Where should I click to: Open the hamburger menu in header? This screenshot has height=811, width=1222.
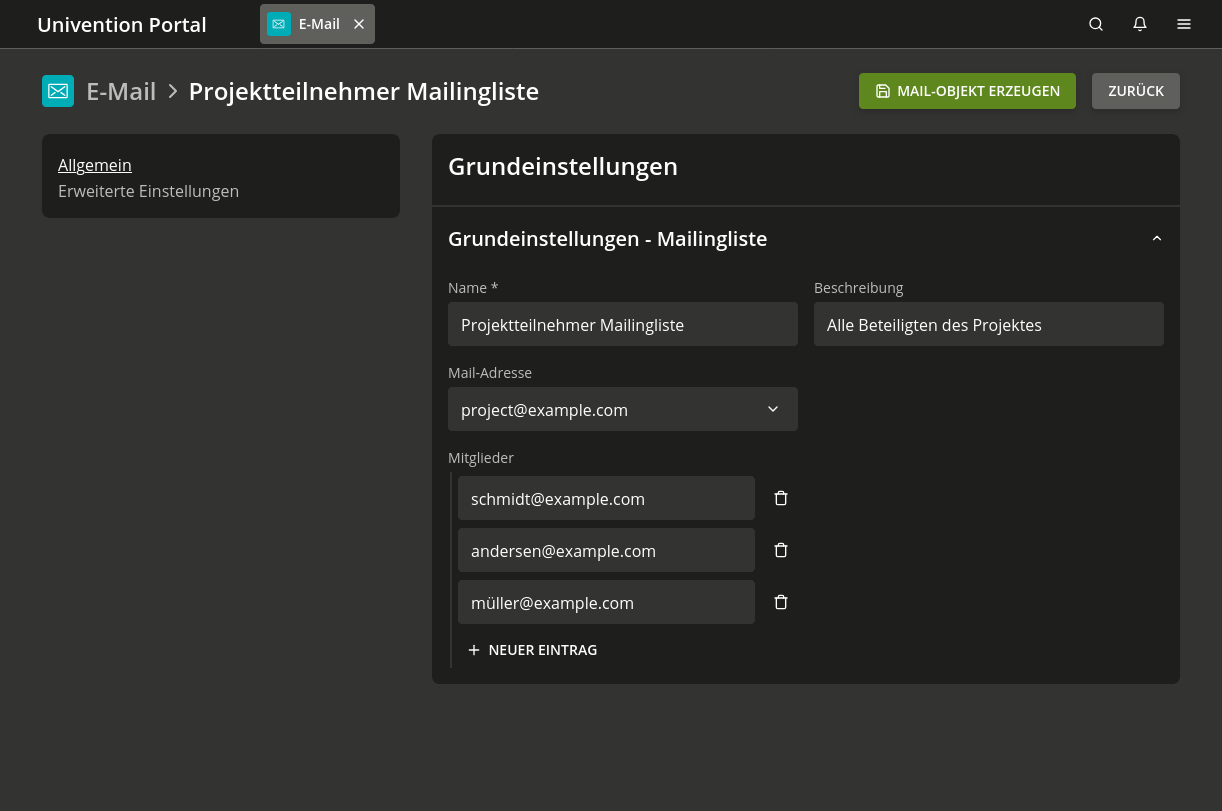tap(1184, 24)
